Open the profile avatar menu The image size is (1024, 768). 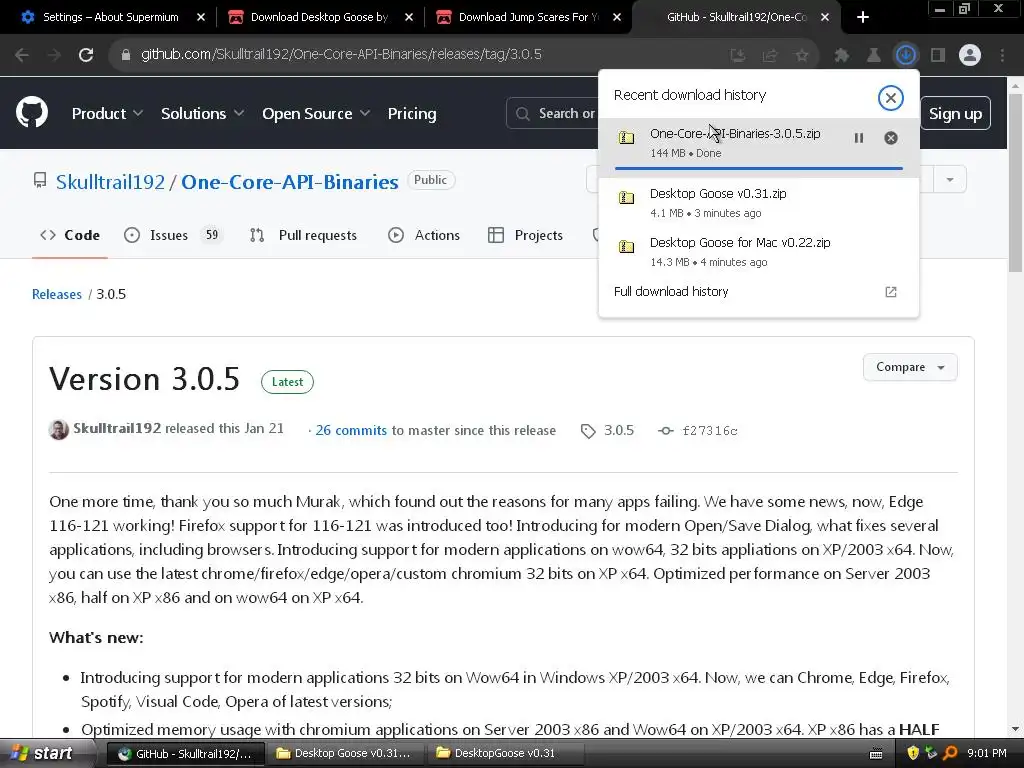tap(970, 55)
